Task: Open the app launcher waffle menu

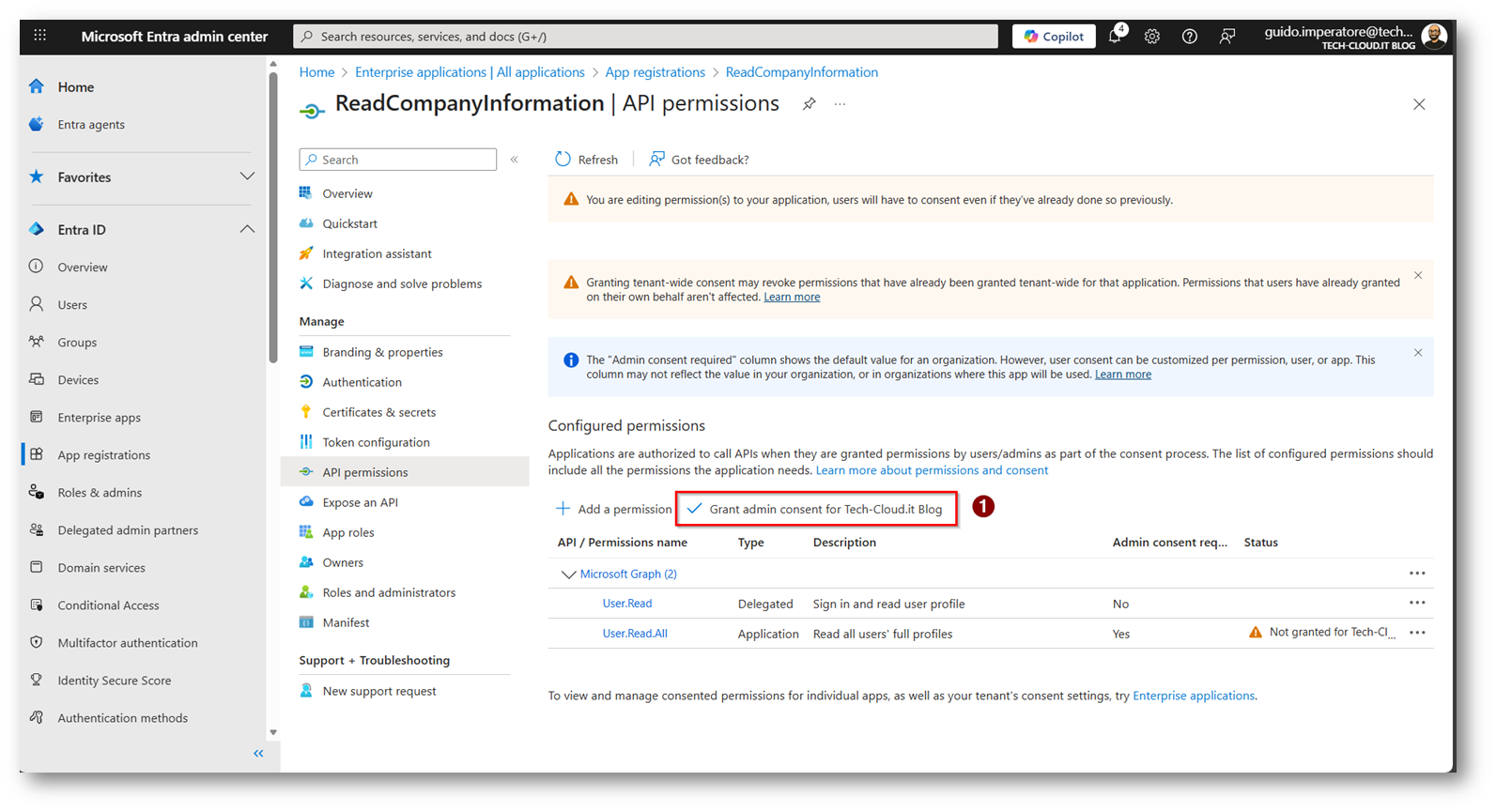Action: point(39,36)
